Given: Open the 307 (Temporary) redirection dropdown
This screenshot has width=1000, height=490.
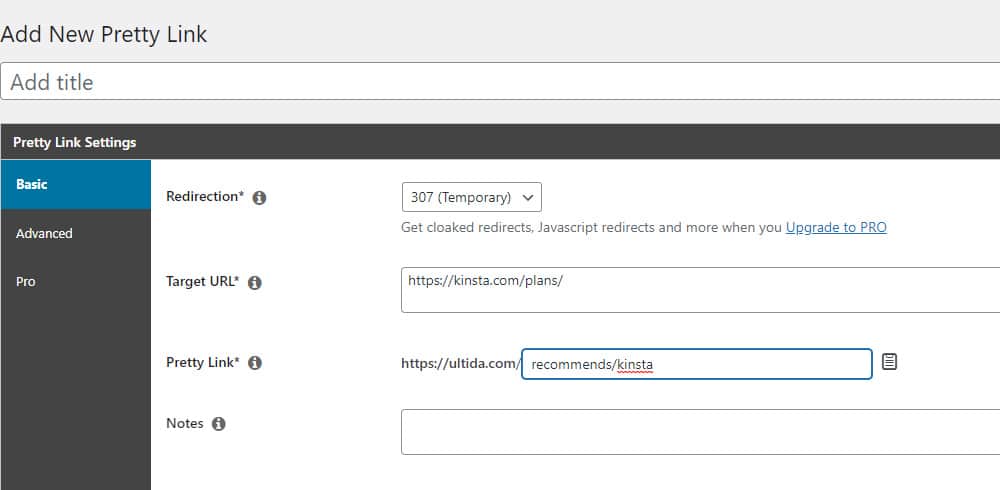Looking at the screenshot, I should 472,197.
